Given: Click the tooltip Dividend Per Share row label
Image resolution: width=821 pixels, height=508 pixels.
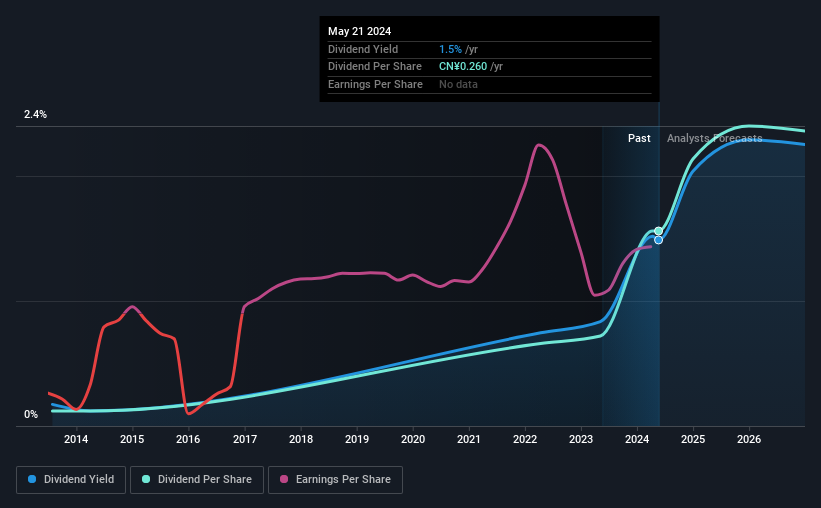Looking at the screenshot, I should point(374,67).
